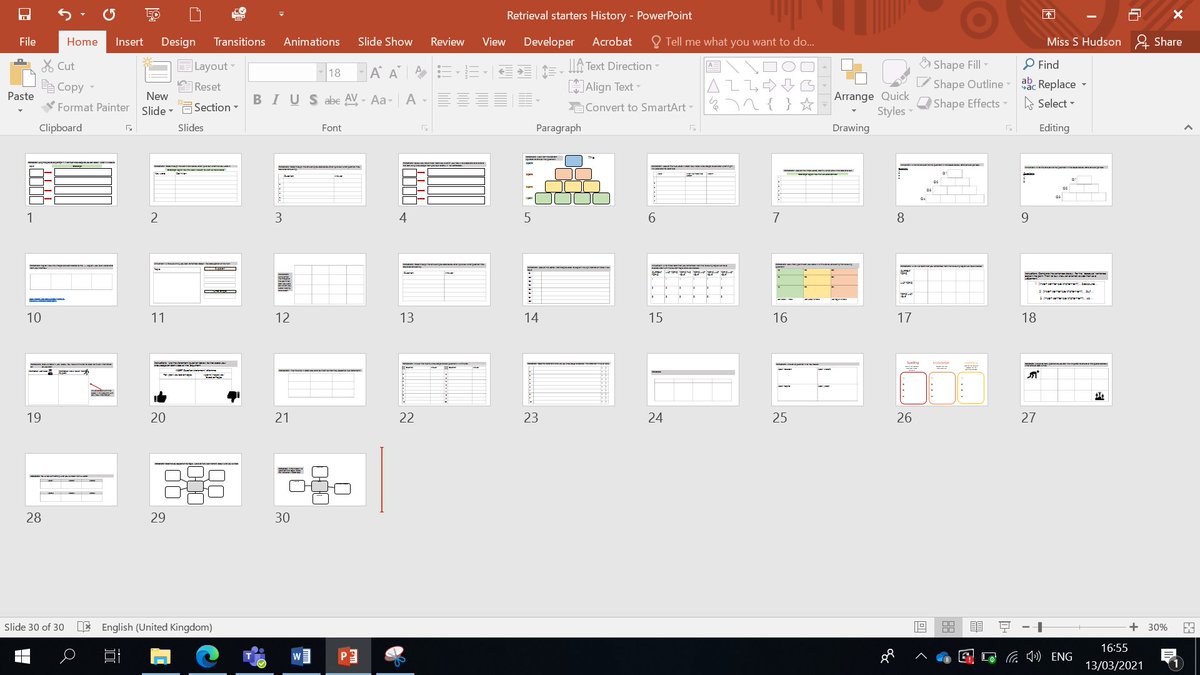Open the Word icon on the taskbar
Image resolution: width=1200 pixels, height=675 pixels.
click(x=301, y=657)
